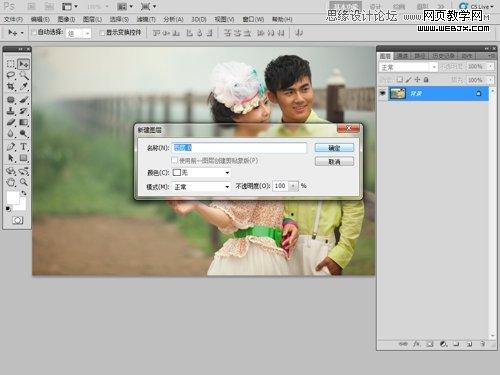Open the 图像(I) menu
Viewport: 500px width, 375px height.
(66, 19)
